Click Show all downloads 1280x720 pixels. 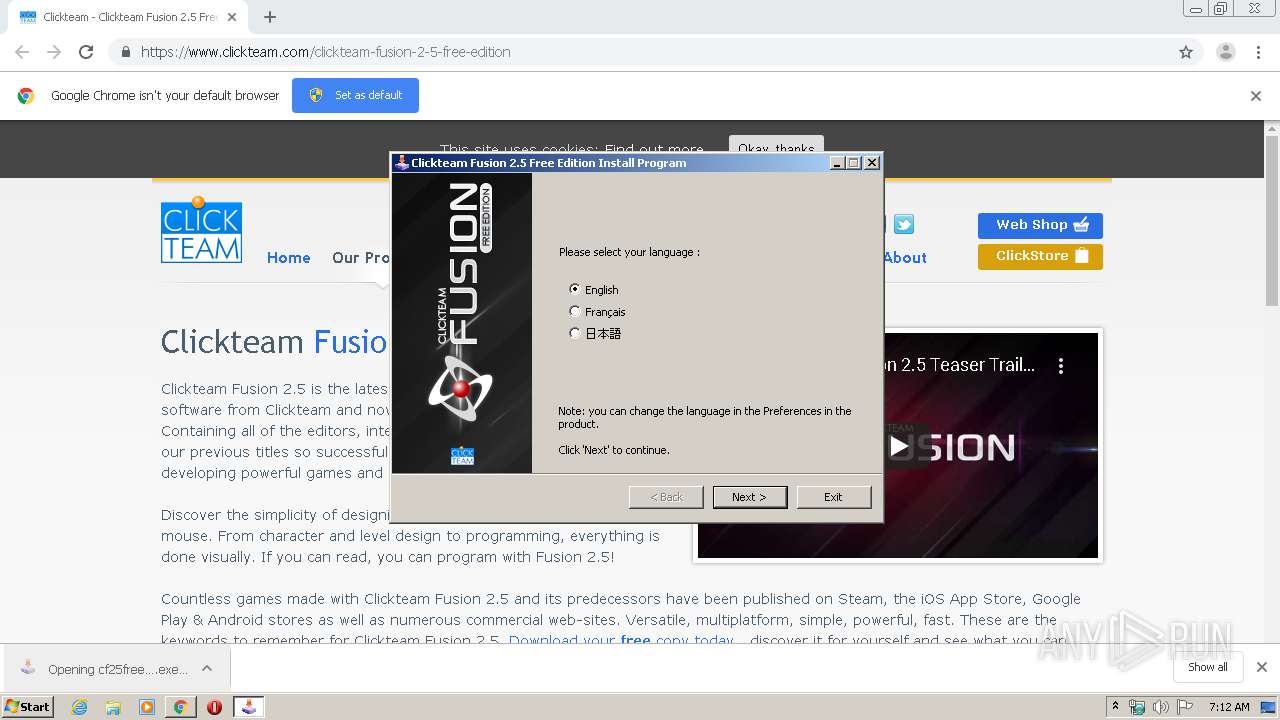[1208, 667]
